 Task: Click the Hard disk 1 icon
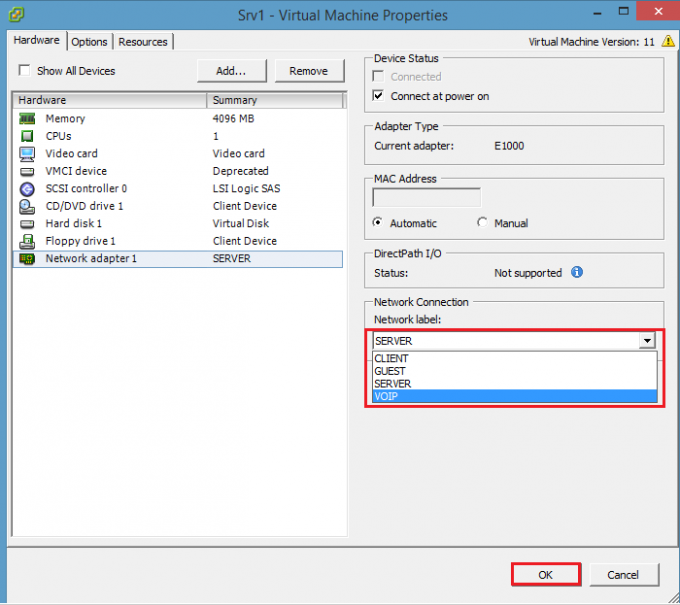click(27, 224)
